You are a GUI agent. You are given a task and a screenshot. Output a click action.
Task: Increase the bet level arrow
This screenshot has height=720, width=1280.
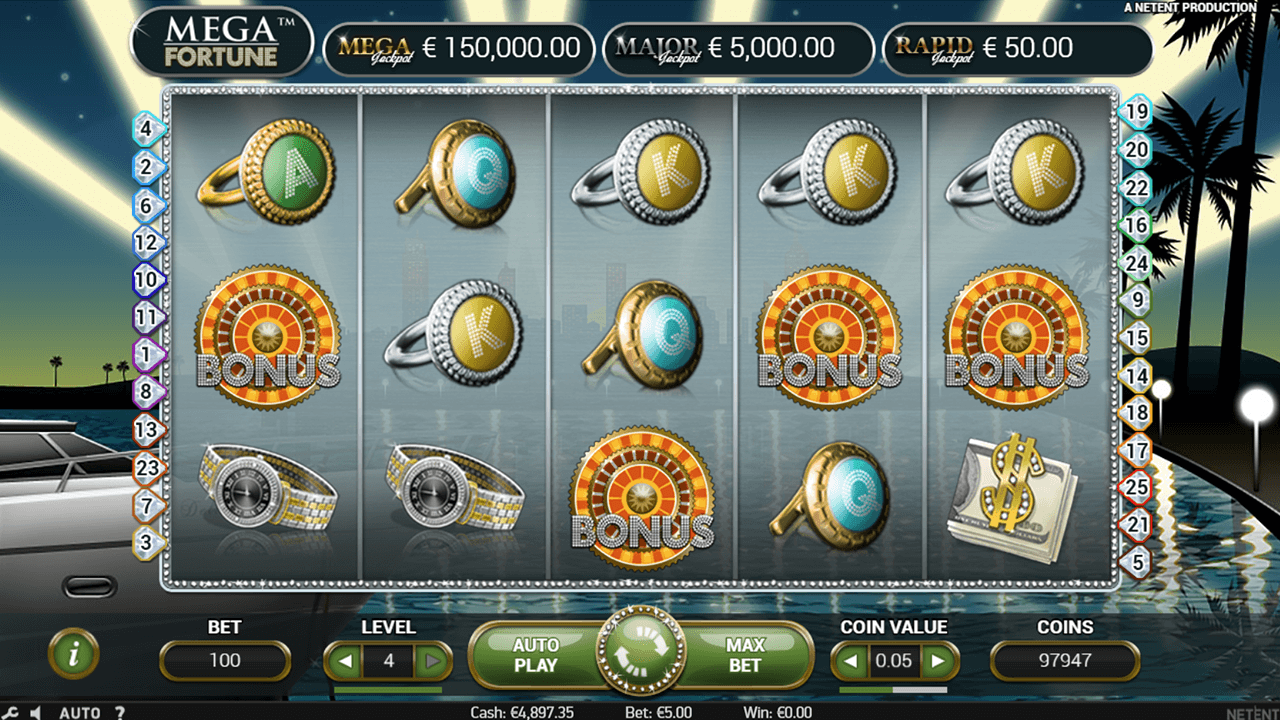click(x=432, y=661)
